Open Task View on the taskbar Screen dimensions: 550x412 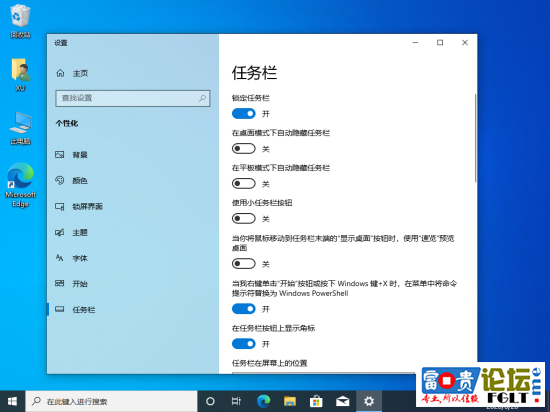click(236, 401)
